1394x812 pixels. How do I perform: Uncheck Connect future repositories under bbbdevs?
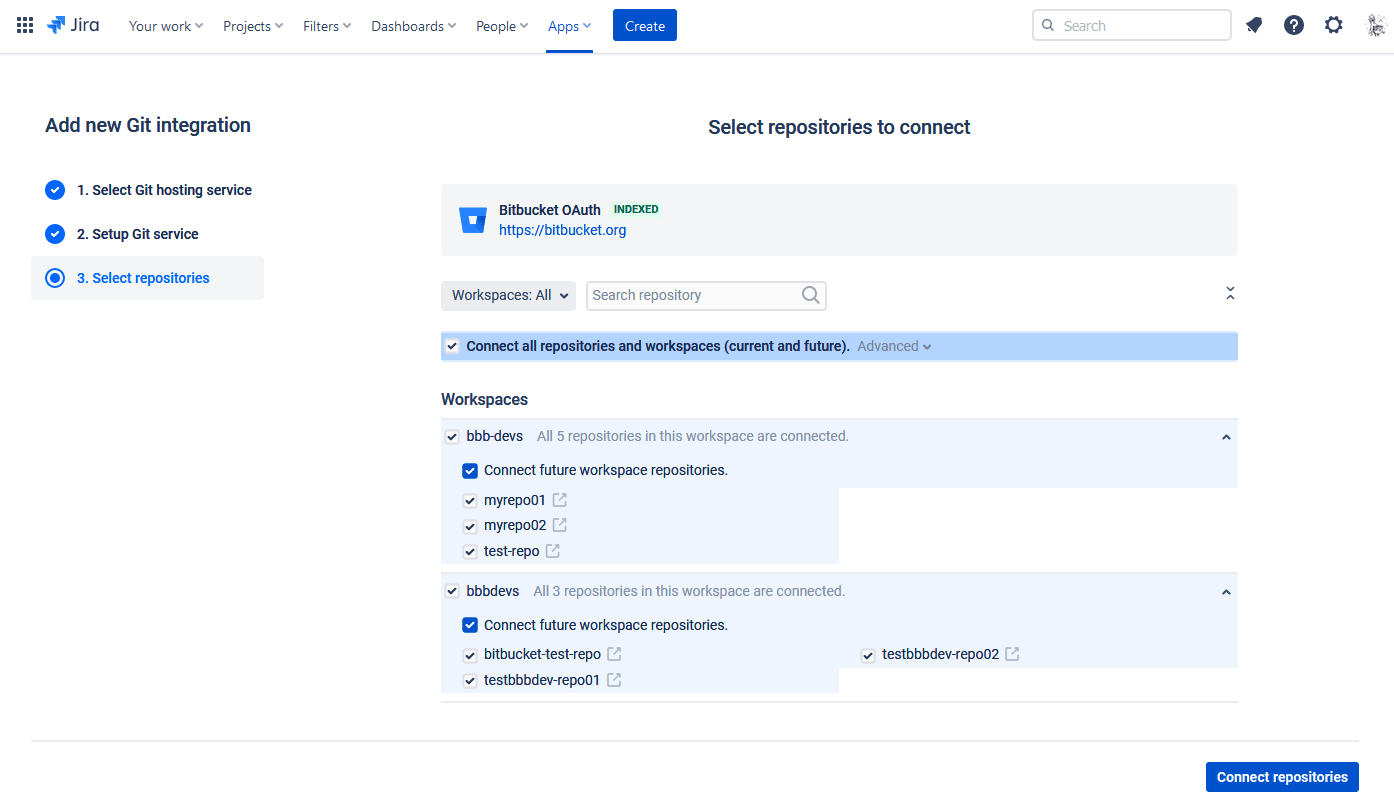pos(470,625)
